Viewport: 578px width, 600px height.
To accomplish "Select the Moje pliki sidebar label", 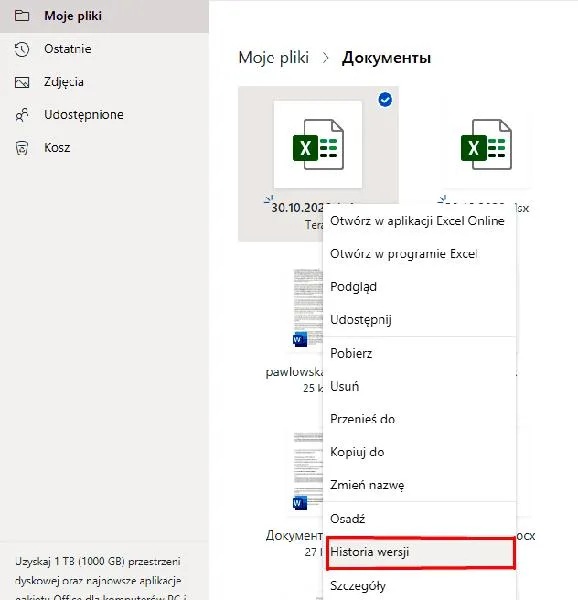I will tap(73, 16).
